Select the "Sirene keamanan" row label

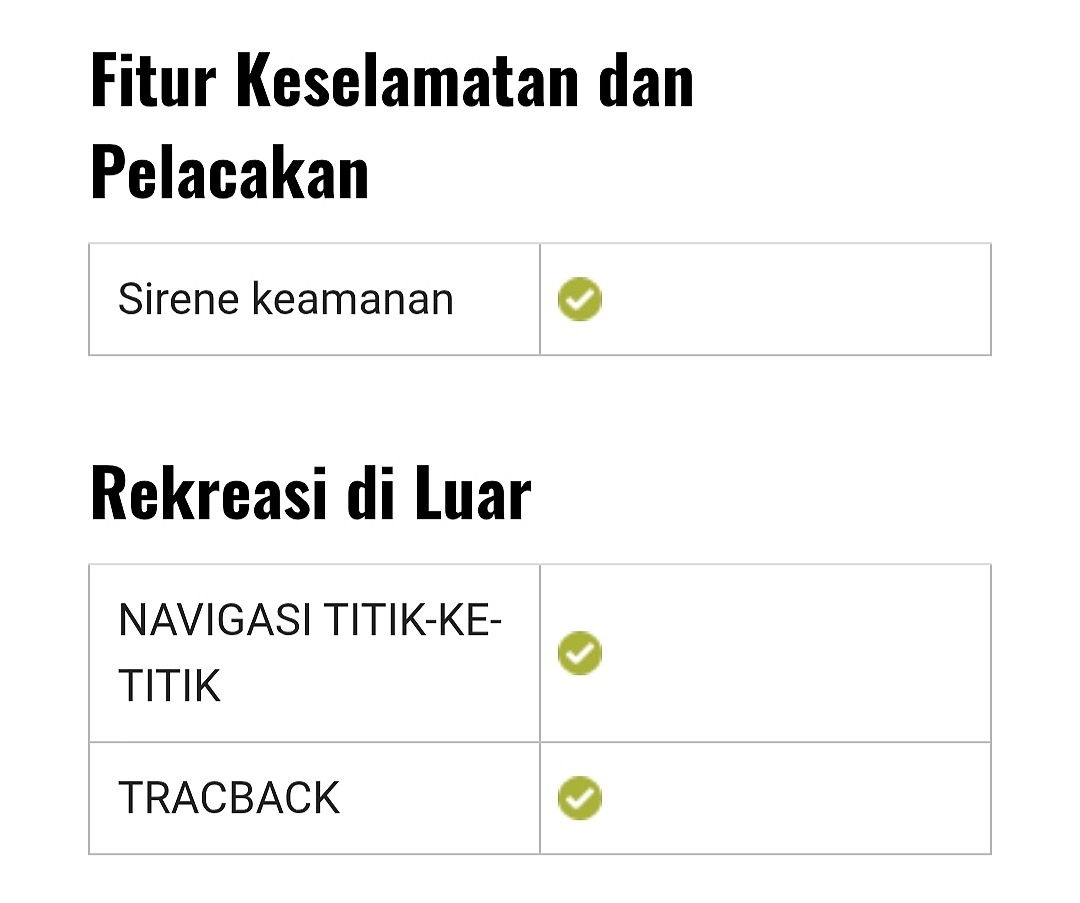pos(286,299)
